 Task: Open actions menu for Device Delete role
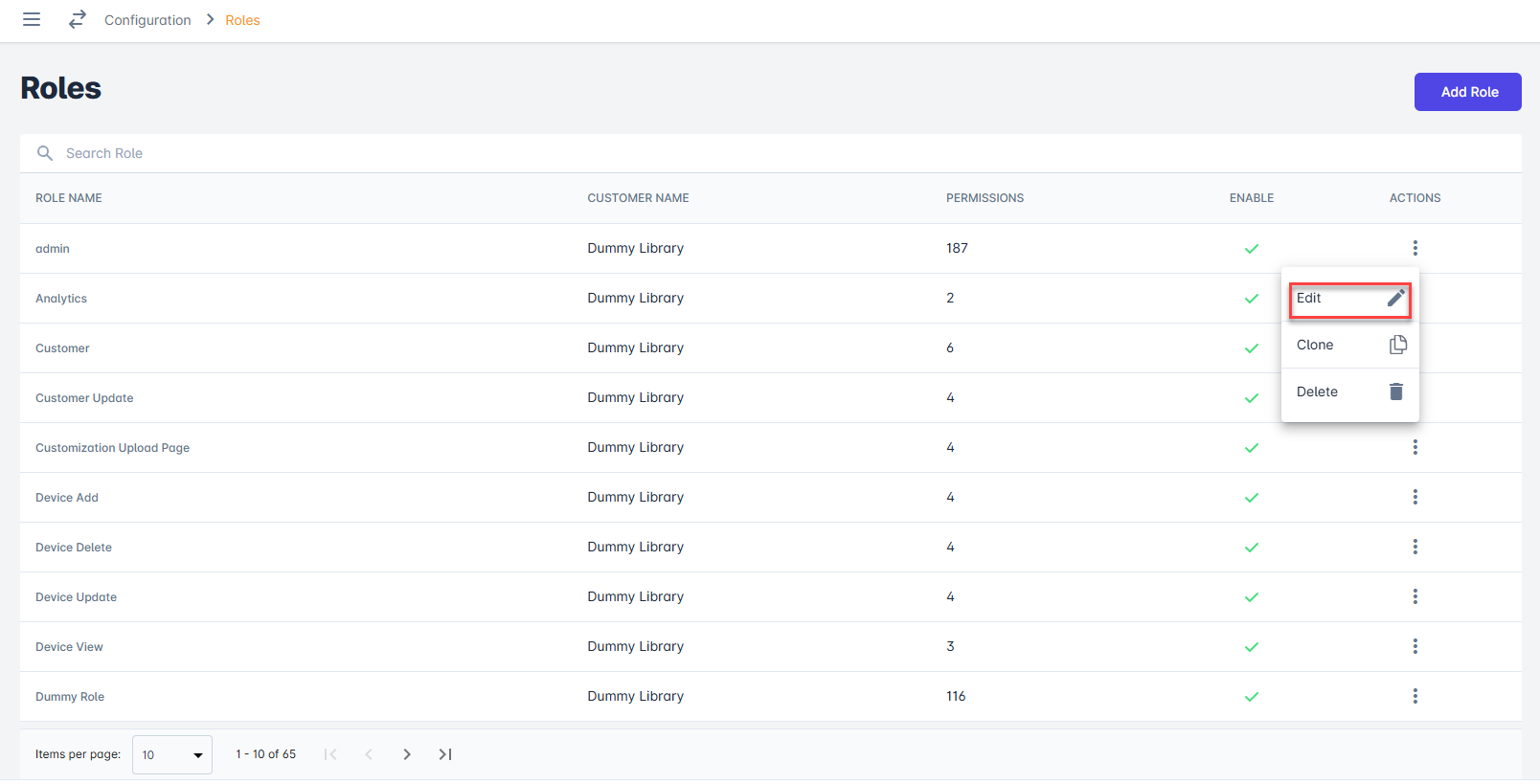pos(1415,547)
